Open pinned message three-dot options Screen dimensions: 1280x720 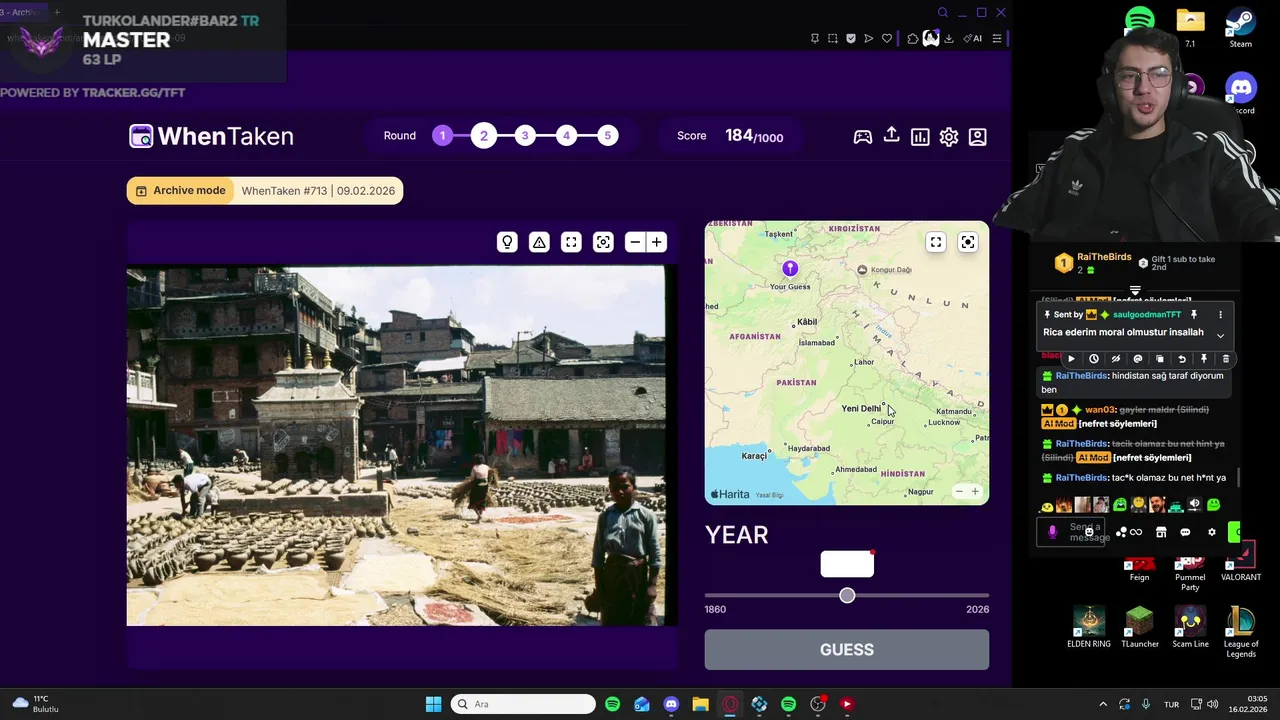point(1220,315)
